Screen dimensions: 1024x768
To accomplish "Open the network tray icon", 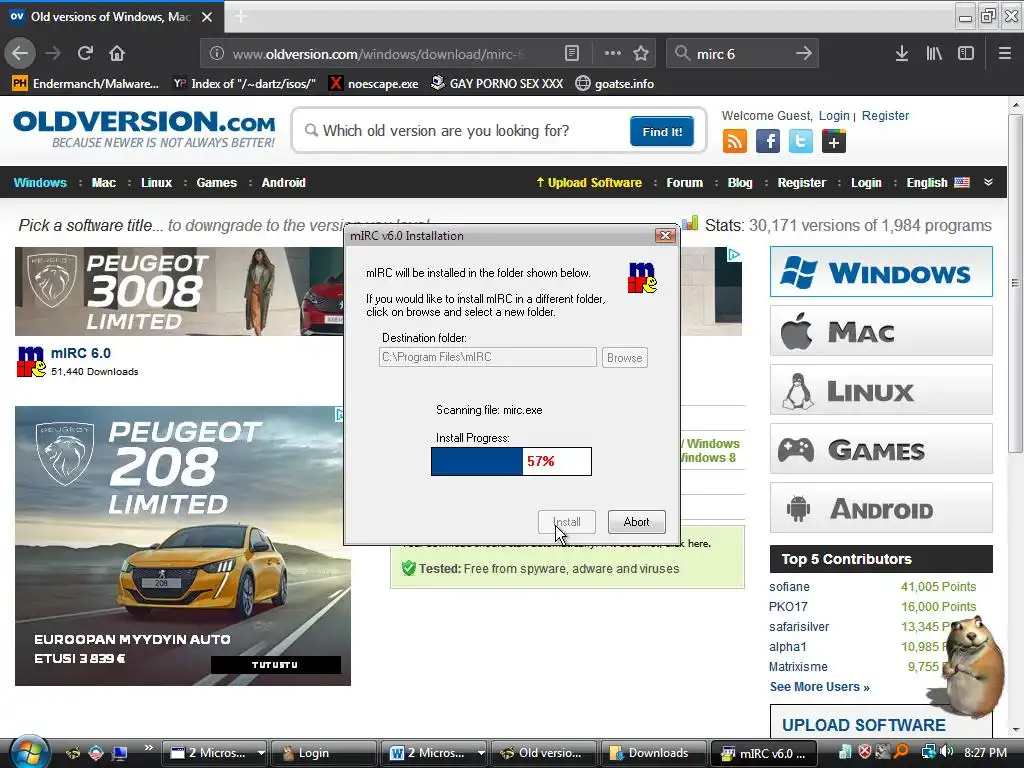I will (x=928, y=752).
